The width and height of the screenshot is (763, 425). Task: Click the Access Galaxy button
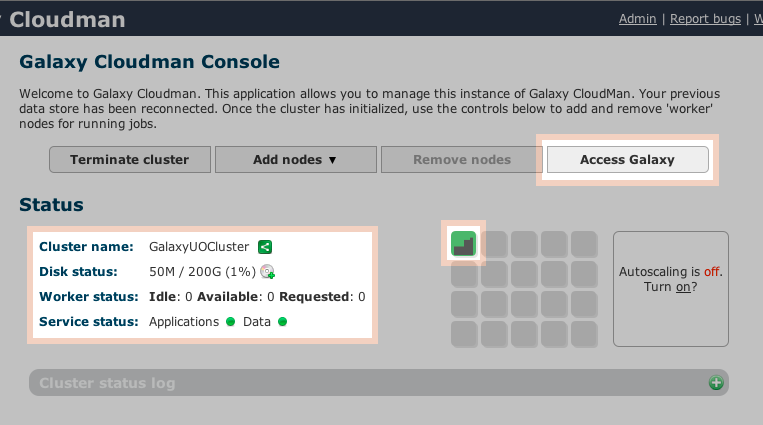628,160
